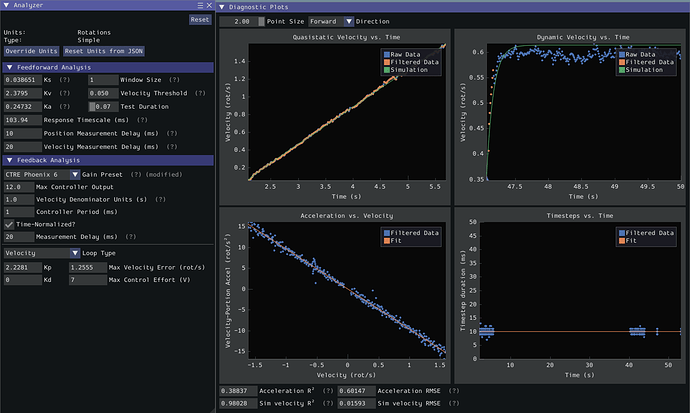Click the Kd value field
The width and height of the screenshot is (690, 413).
pos(22,280)
